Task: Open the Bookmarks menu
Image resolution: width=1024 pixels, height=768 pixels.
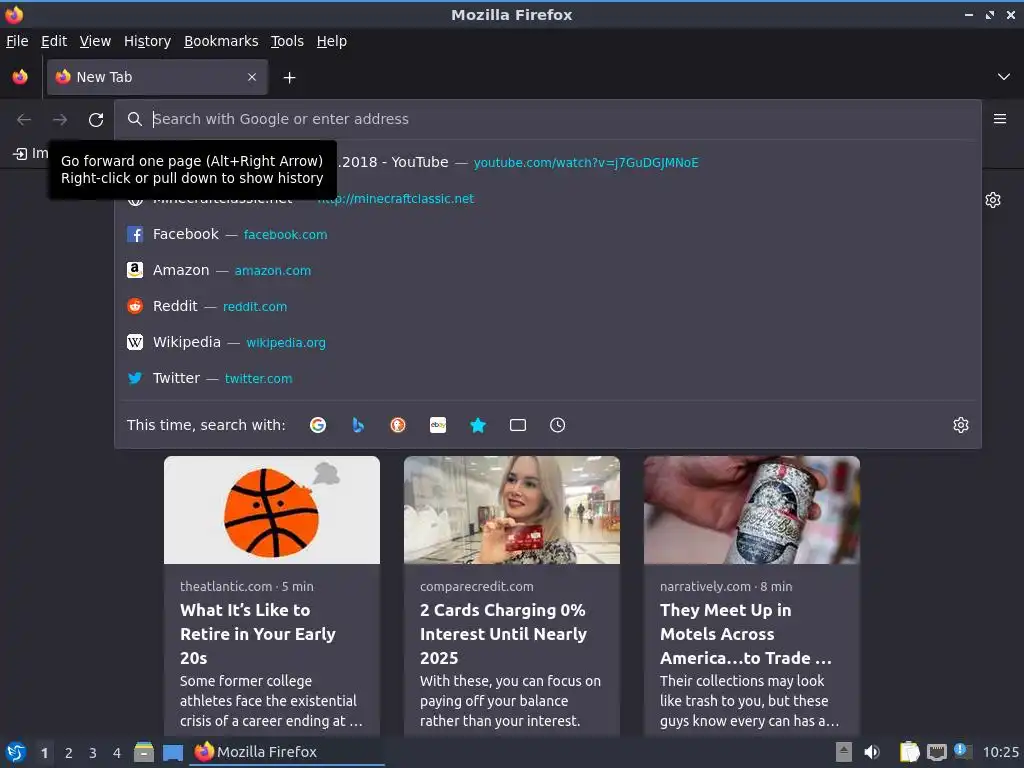Action: pyautogui.click(x=221, y=41)
